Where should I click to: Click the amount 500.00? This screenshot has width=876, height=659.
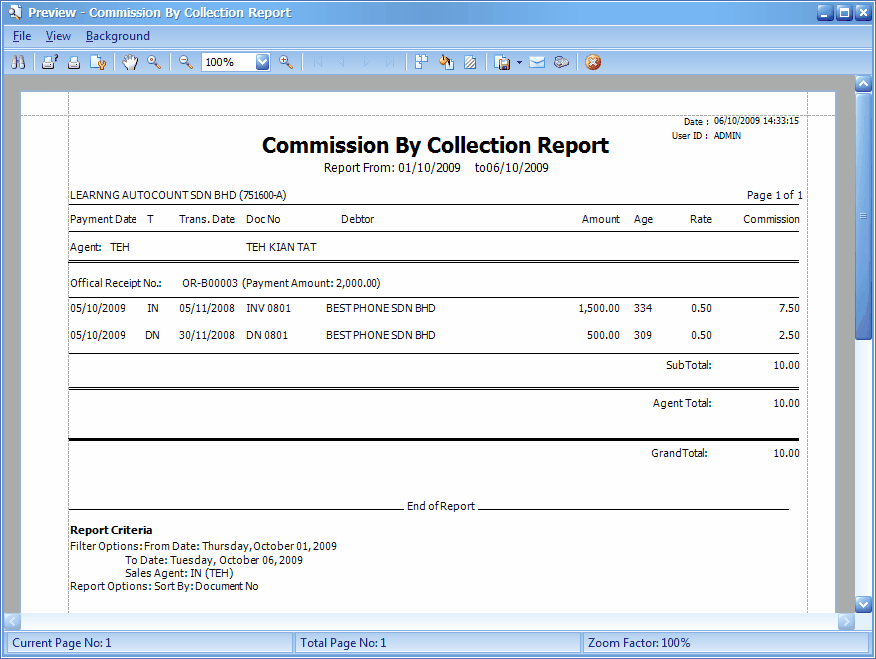(603, 335)
